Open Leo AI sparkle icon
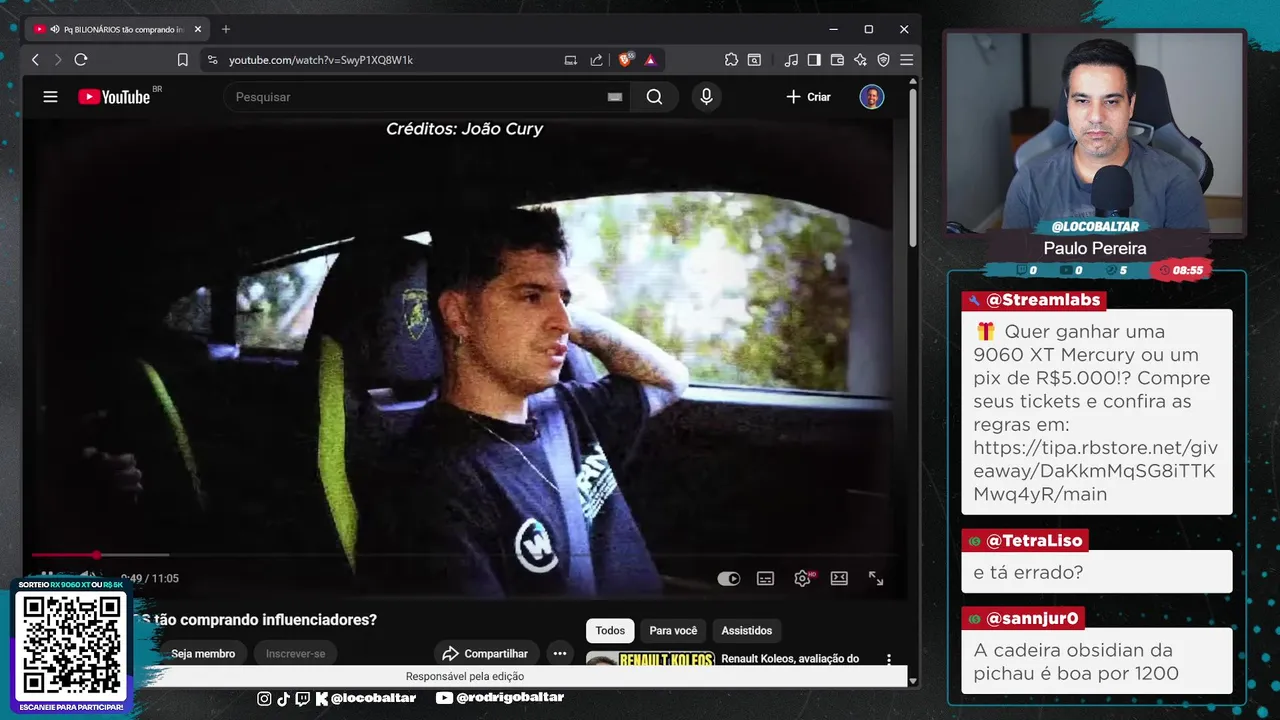Screen dimensions: 1280x720 860,60
